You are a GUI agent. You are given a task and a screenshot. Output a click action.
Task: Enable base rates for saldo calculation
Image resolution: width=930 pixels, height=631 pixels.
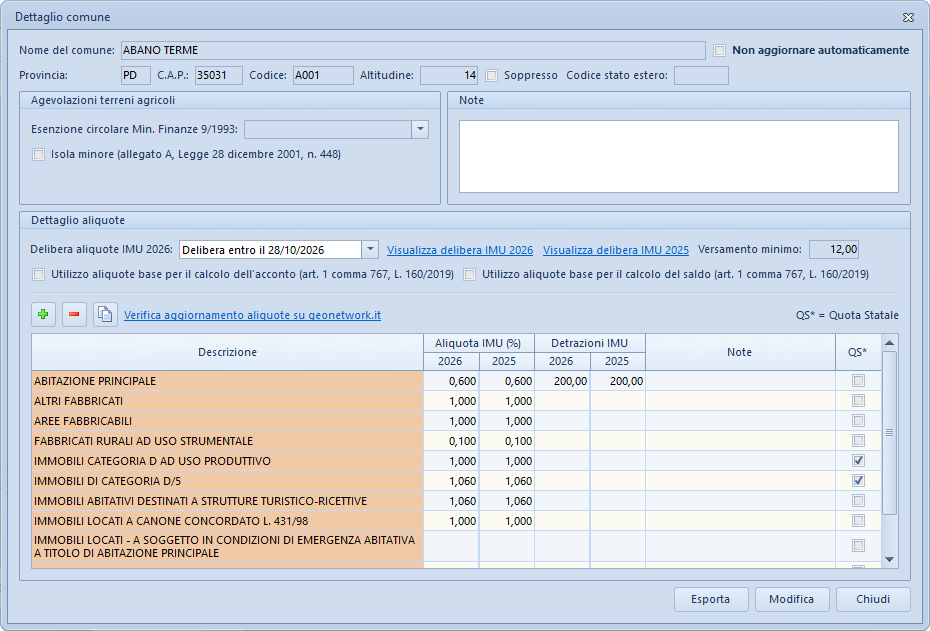(x=469, y=274)
